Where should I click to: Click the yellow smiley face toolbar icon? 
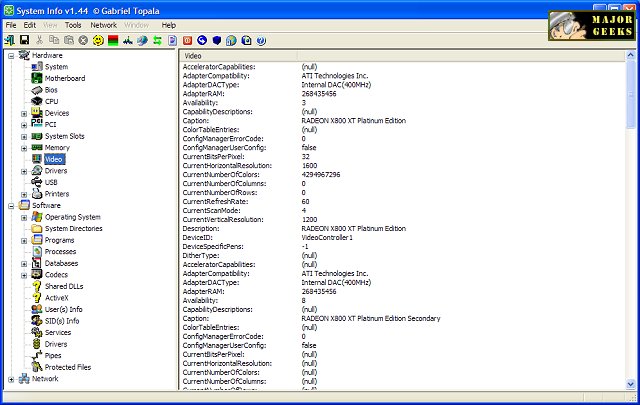(x=98, y=40)
